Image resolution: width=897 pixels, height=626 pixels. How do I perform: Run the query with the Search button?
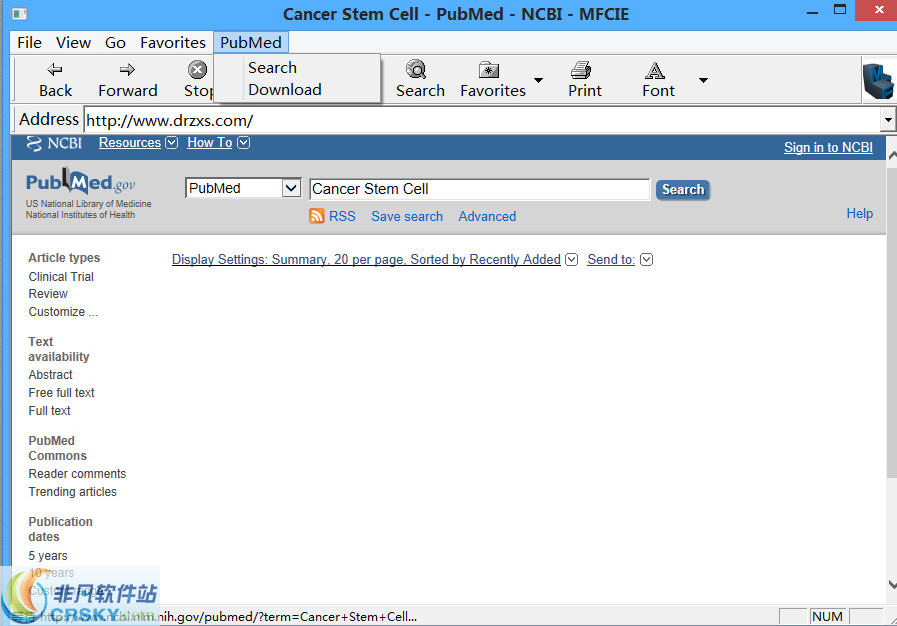click(x=682, y=189)
